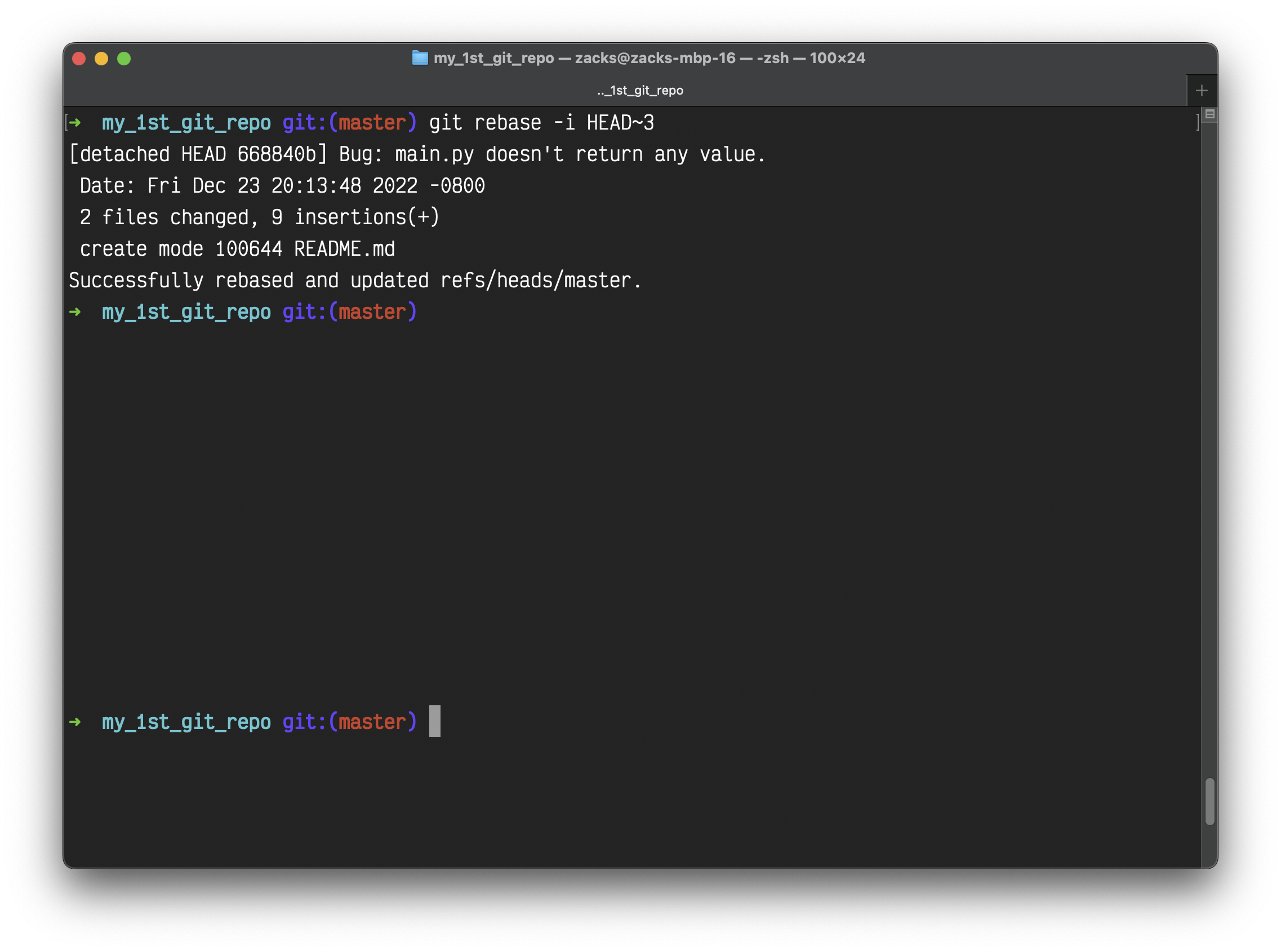Click the 'git rebase -i HEAD~3' command
Image resolution: width=1281 pixels, height=952 pixels.
541,123
